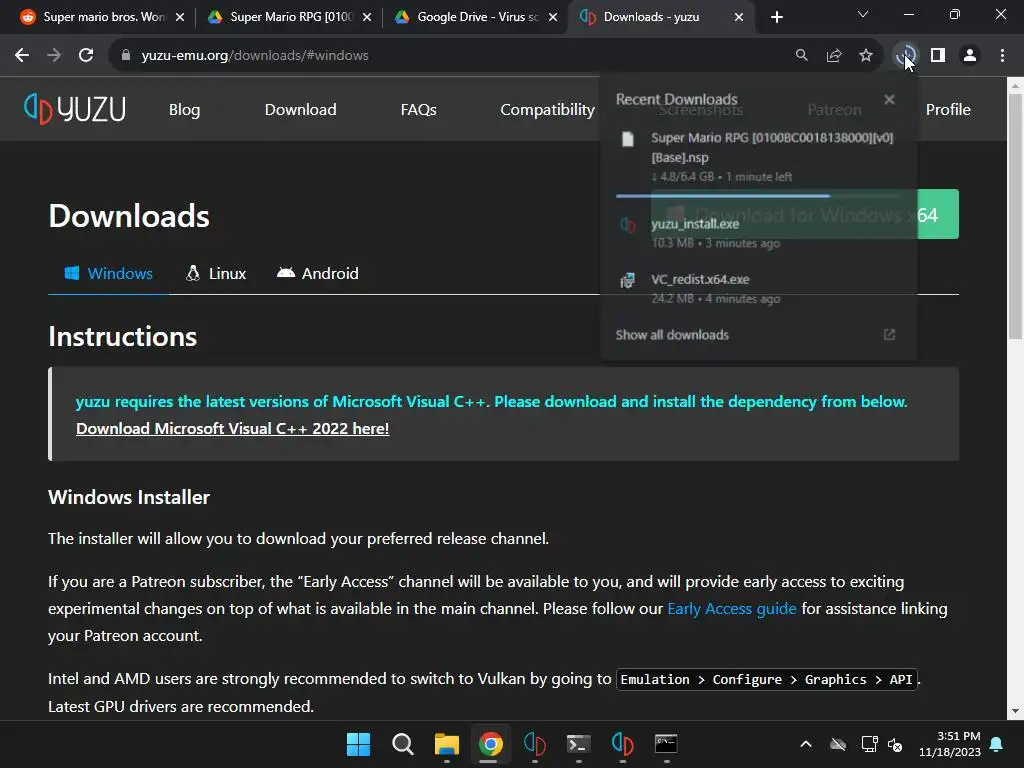Image resolution: width=1024 pixels, height=768 pixels.
Task: Open File Explorer from the taskbar
Action: click(447, 744)
